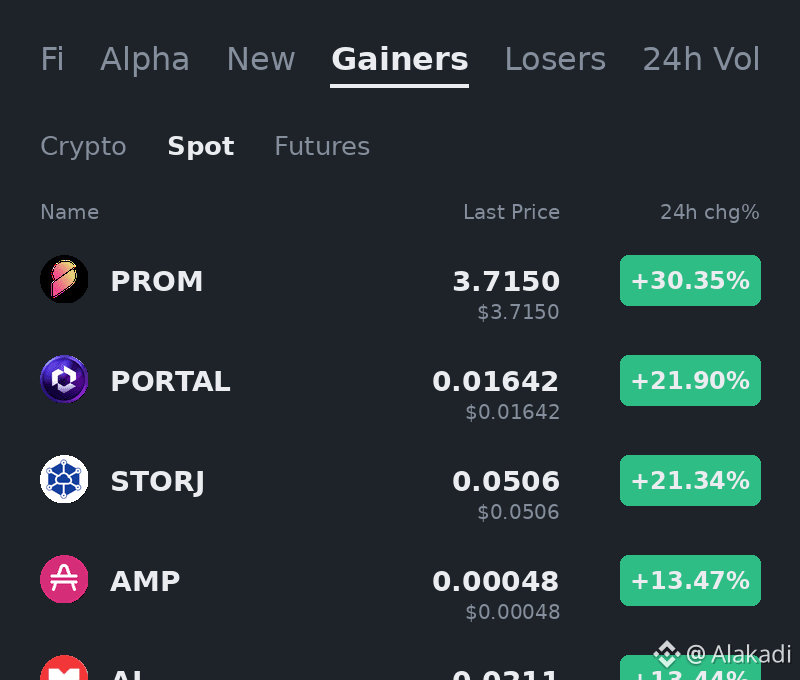Switch to the Alpha tab
The height and width of the screenshot is (680, 800).
(145, 59)
